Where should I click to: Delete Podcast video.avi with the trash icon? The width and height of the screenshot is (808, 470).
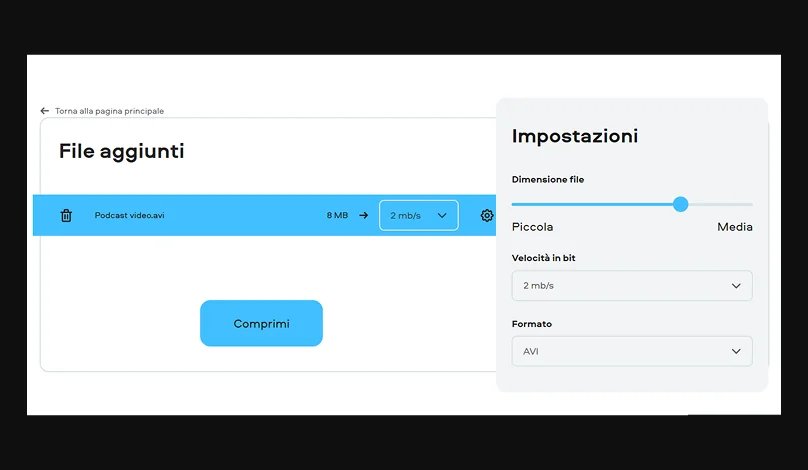point(66,215)
